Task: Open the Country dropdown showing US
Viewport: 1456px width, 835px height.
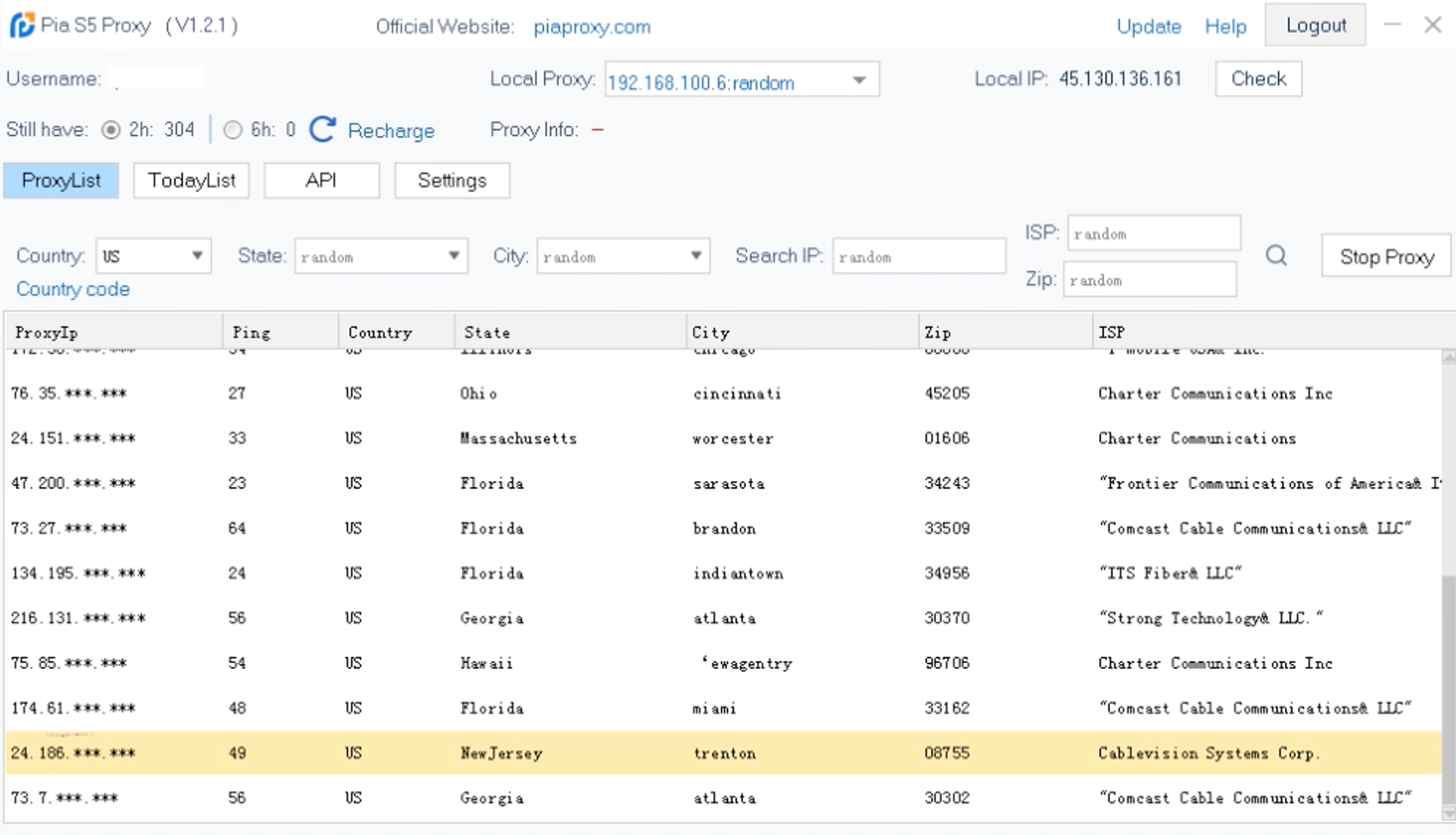Action: (x=154, y=256)
